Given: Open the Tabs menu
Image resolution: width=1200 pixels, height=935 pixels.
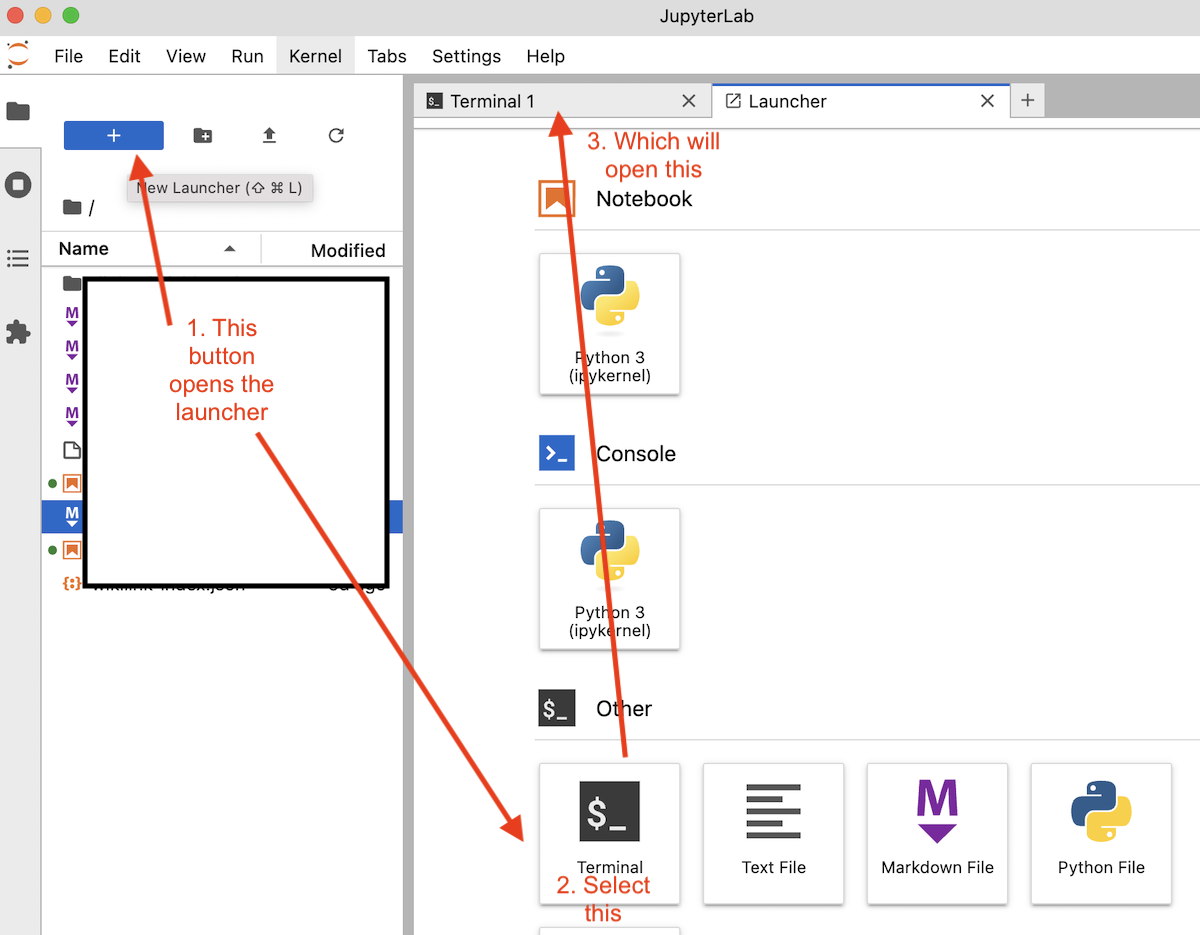Looking at the screenshot, I should click(x=387, y=56).
